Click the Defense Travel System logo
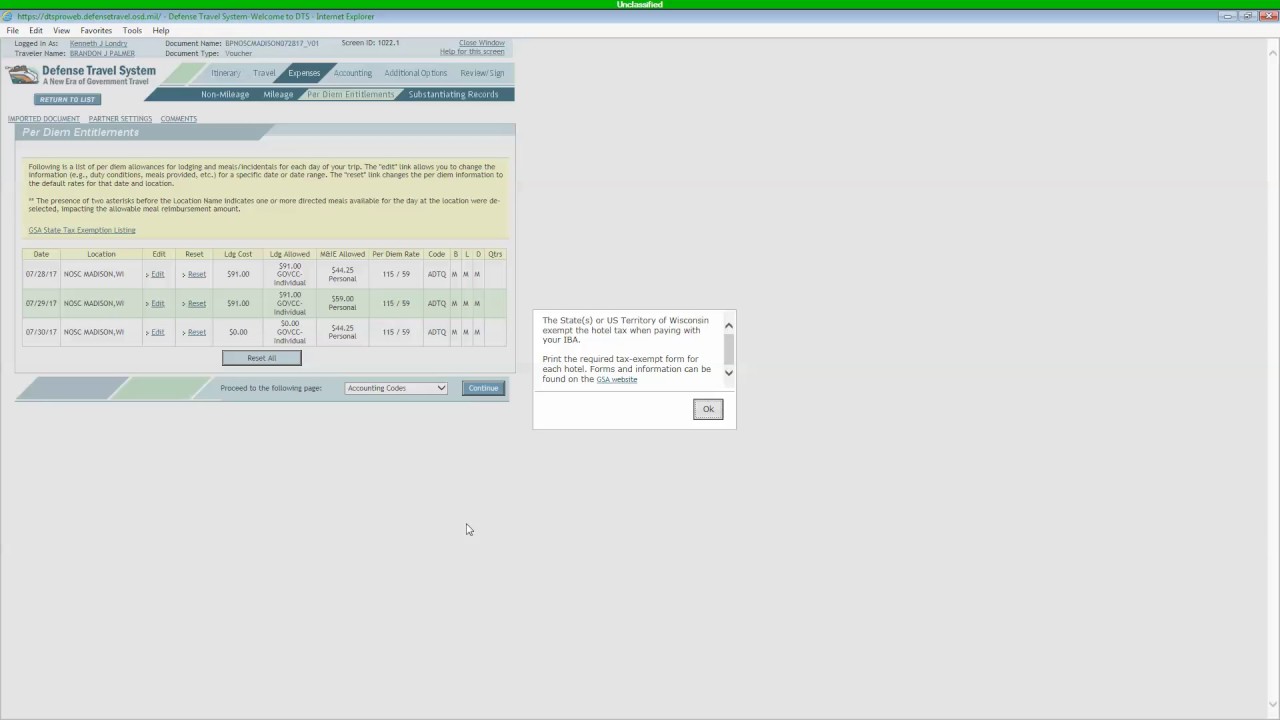 pos(82,75)
